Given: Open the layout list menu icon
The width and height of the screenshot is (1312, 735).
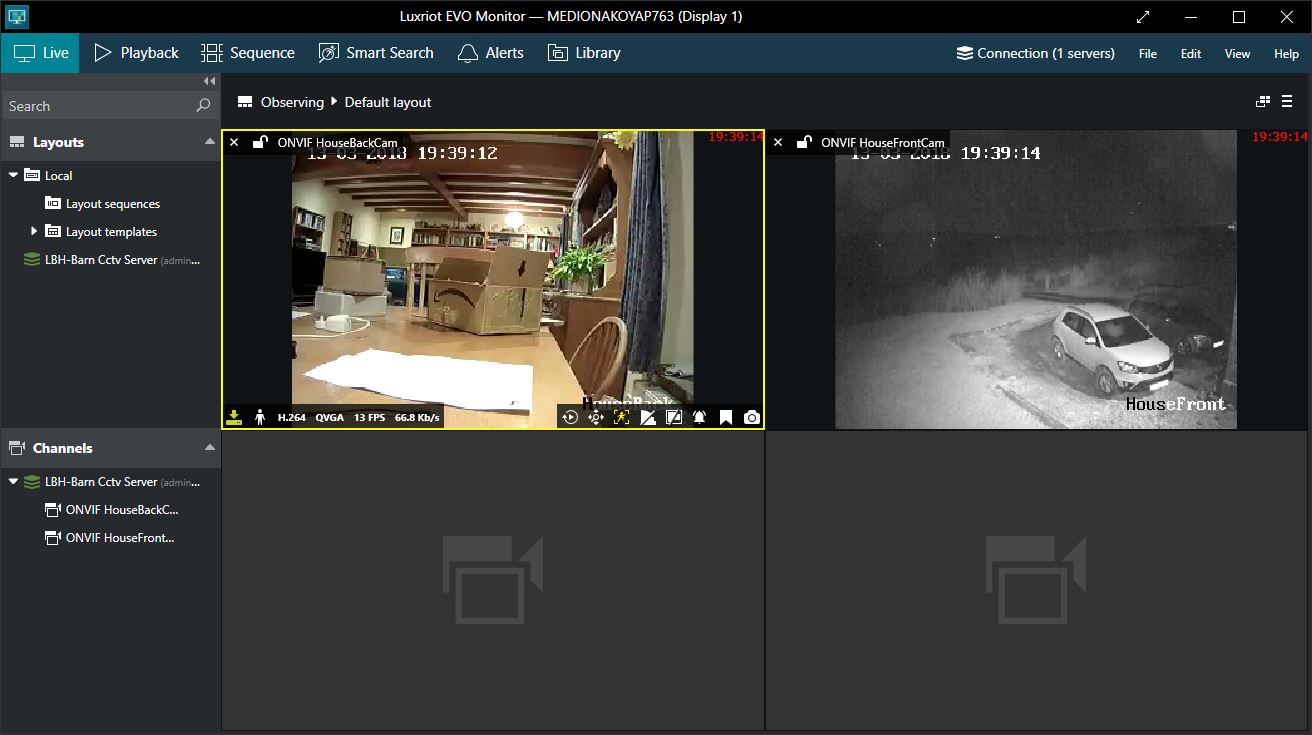Looking at the screenshot, I should click(x=1288, y=101).
